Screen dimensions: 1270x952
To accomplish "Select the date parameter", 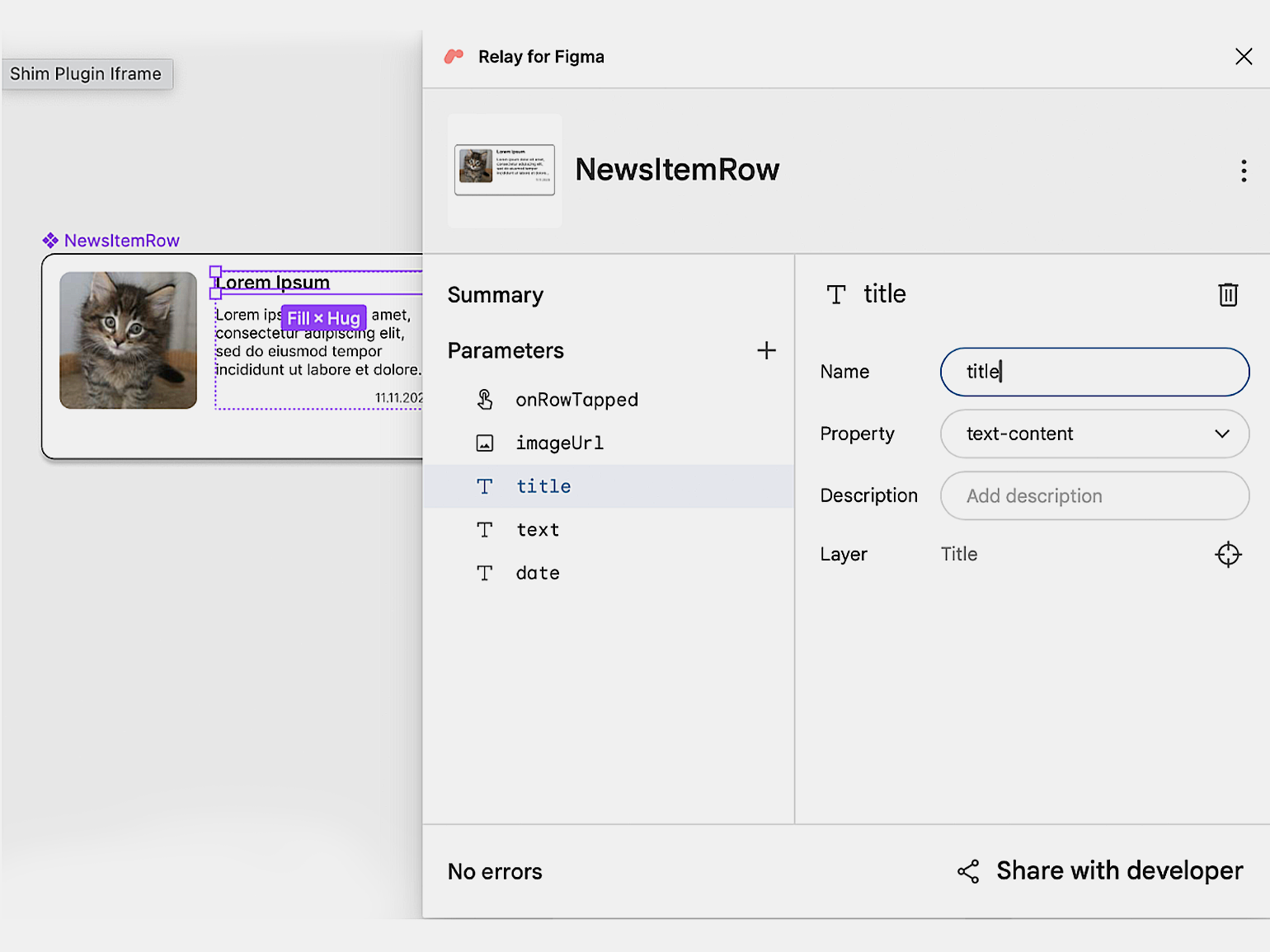I will pos(609,573).
